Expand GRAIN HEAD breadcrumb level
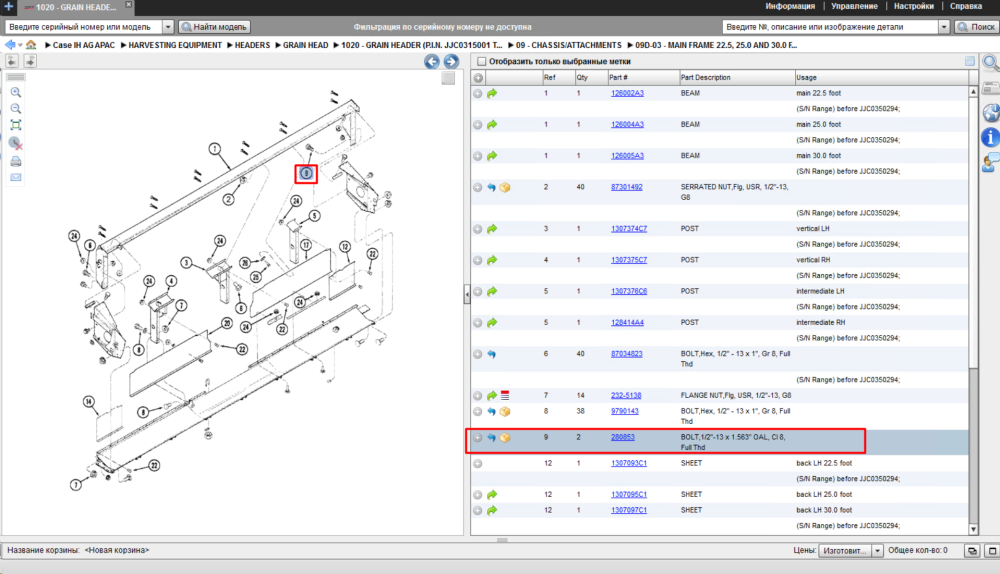 [278, 45]
